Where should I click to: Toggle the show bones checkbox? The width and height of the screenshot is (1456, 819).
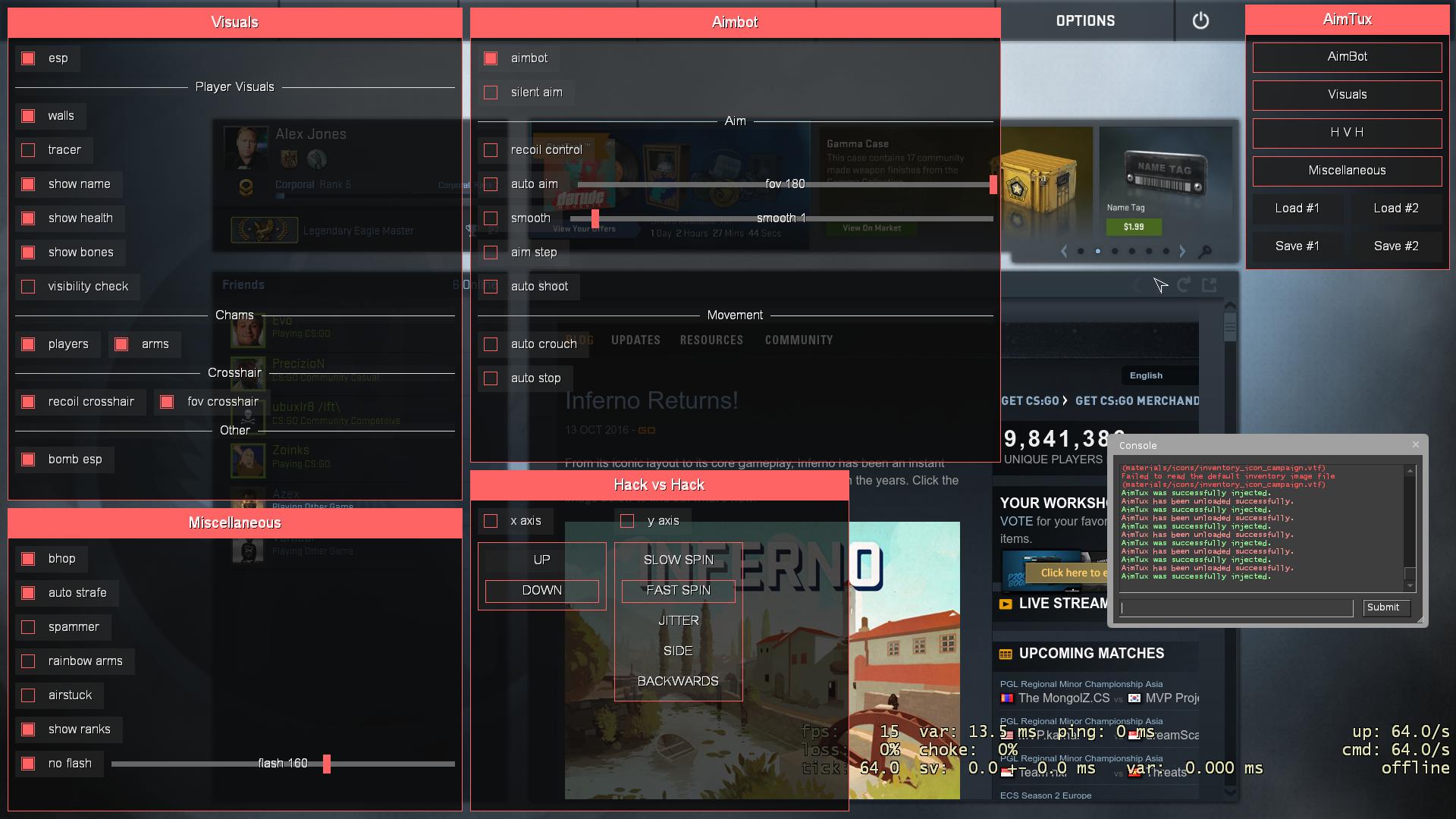coord(28,253)
